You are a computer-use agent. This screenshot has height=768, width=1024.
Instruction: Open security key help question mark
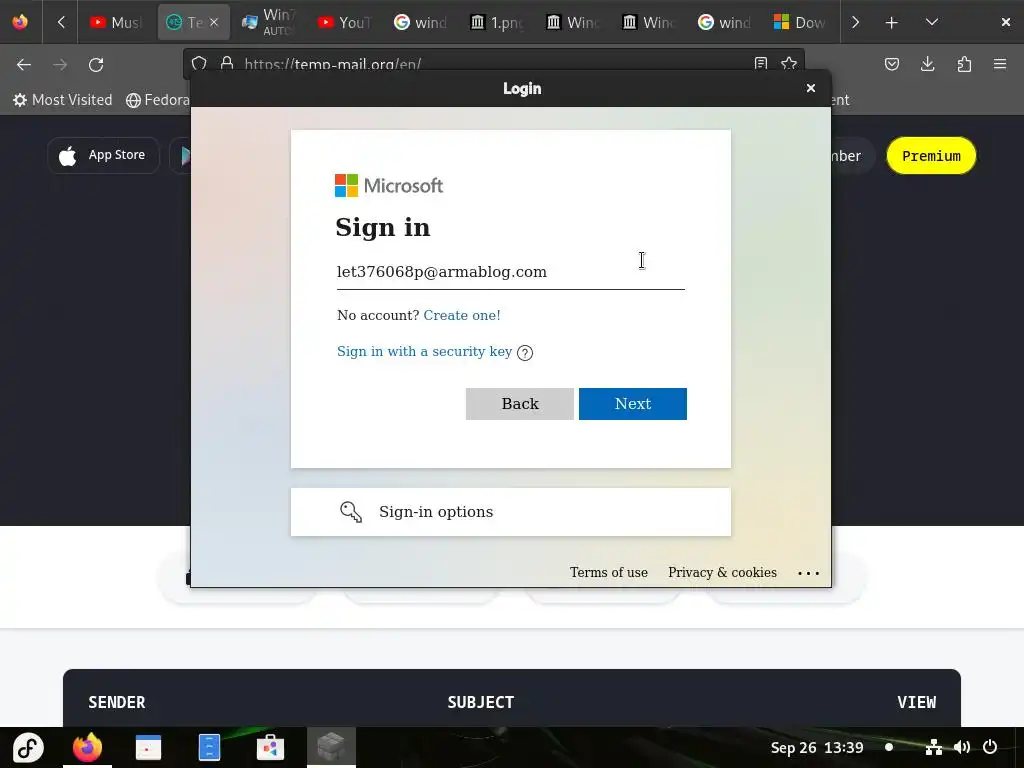click(x=524, y=353)
